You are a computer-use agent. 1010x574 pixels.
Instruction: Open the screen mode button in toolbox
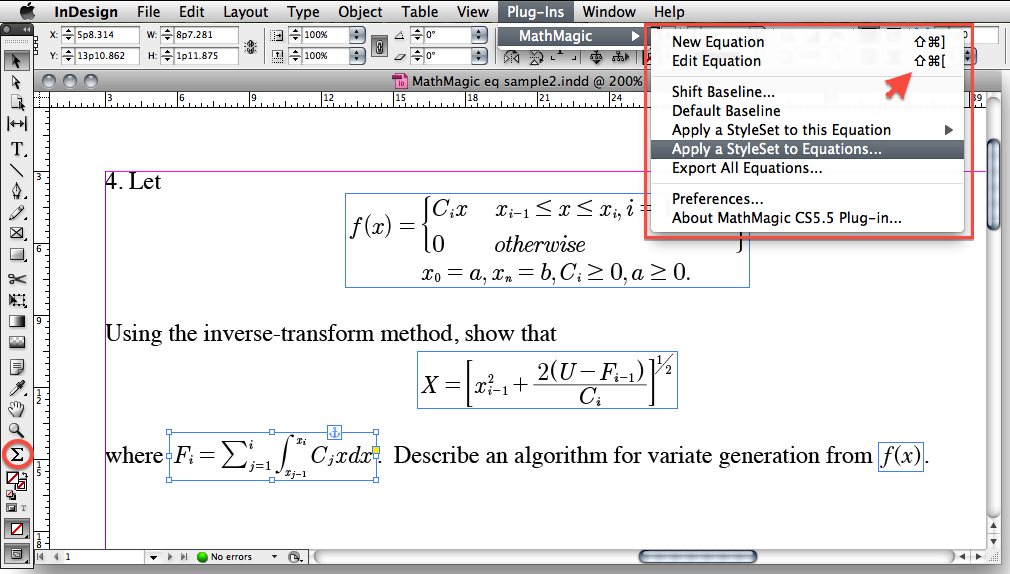17,554
